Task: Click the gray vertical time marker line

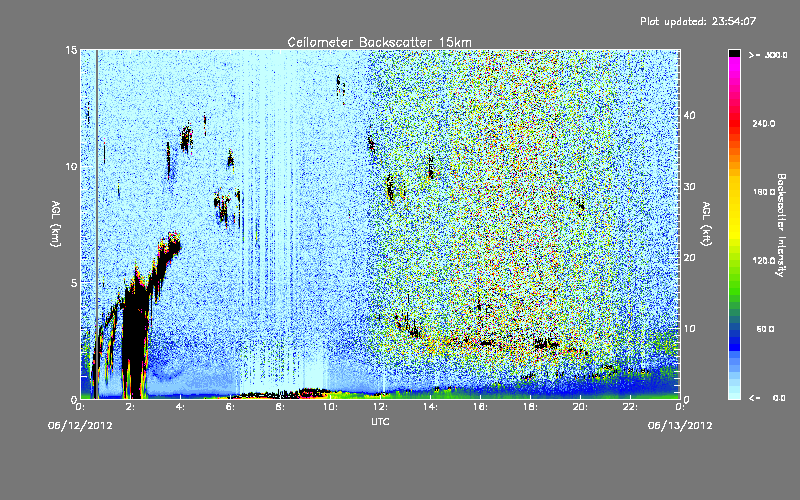Action: (x=97, y=224)
